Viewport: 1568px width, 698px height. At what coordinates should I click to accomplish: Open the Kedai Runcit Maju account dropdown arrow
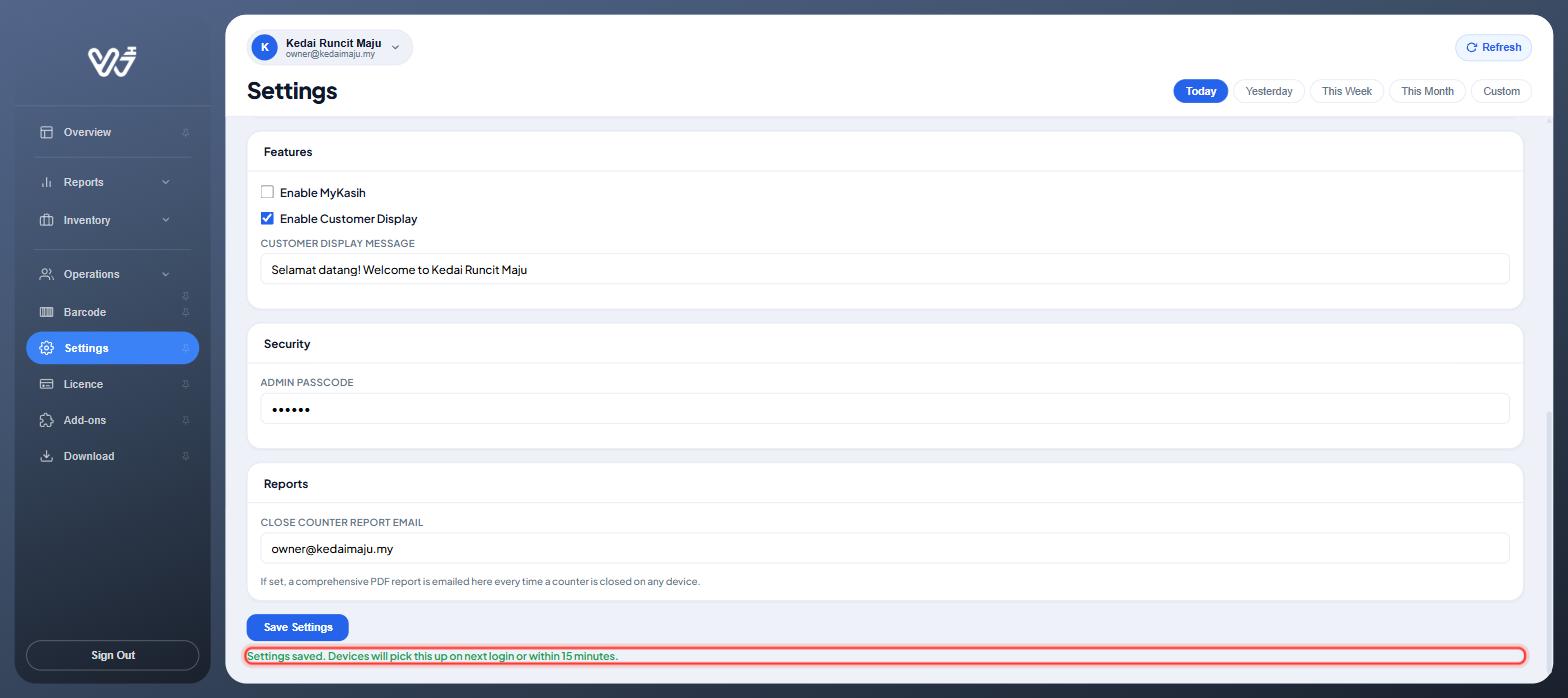(395, 47)
